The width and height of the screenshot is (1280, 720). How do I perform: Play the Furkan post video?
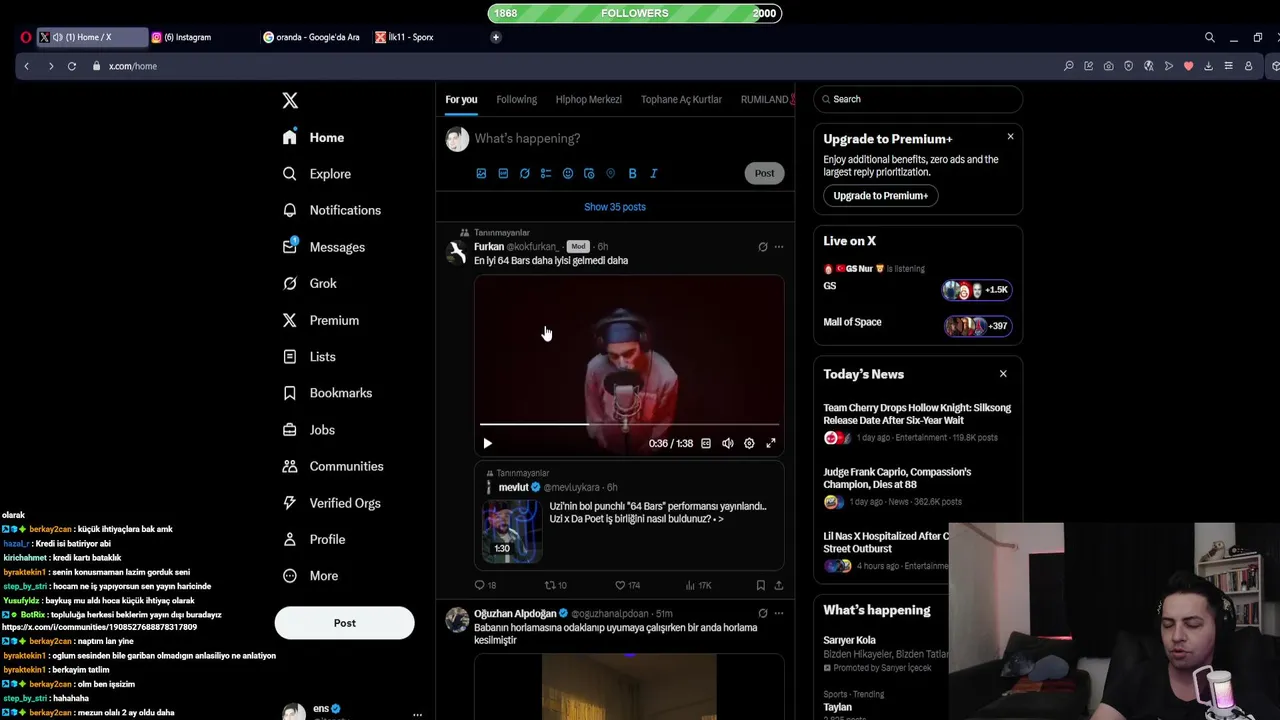[488, 443]
